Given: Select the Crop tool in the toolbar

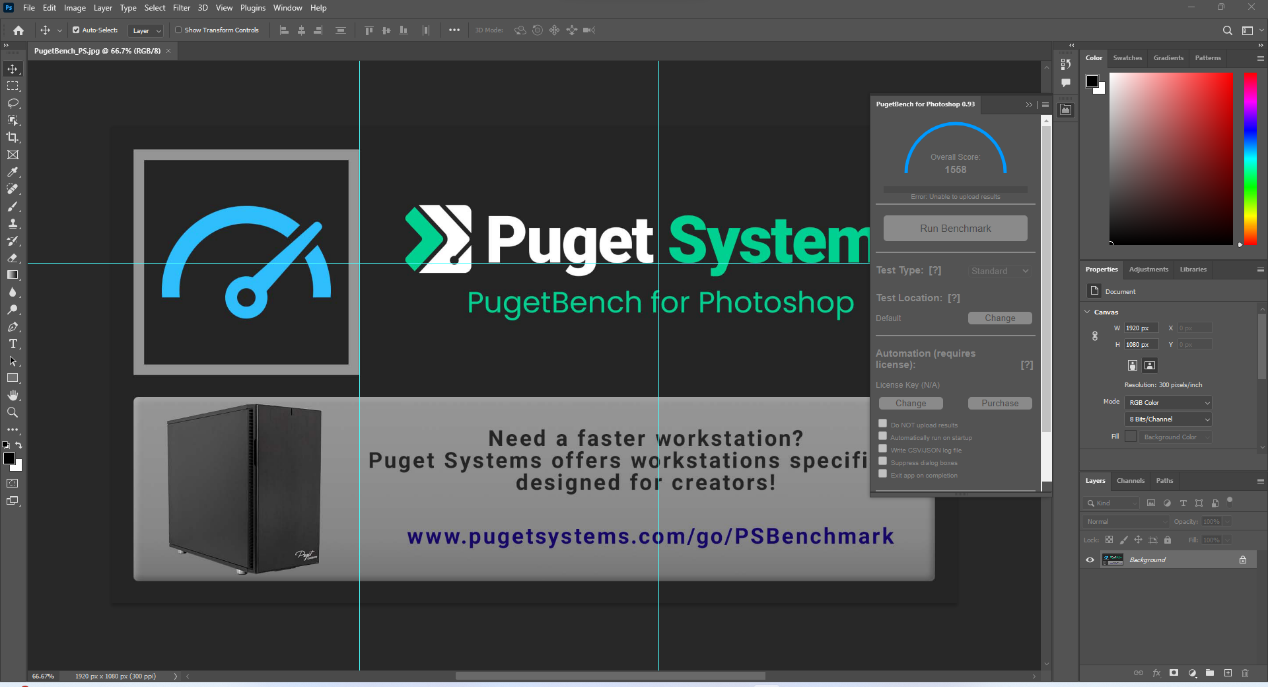Looking at the screenshot, I should coord(13,137).
